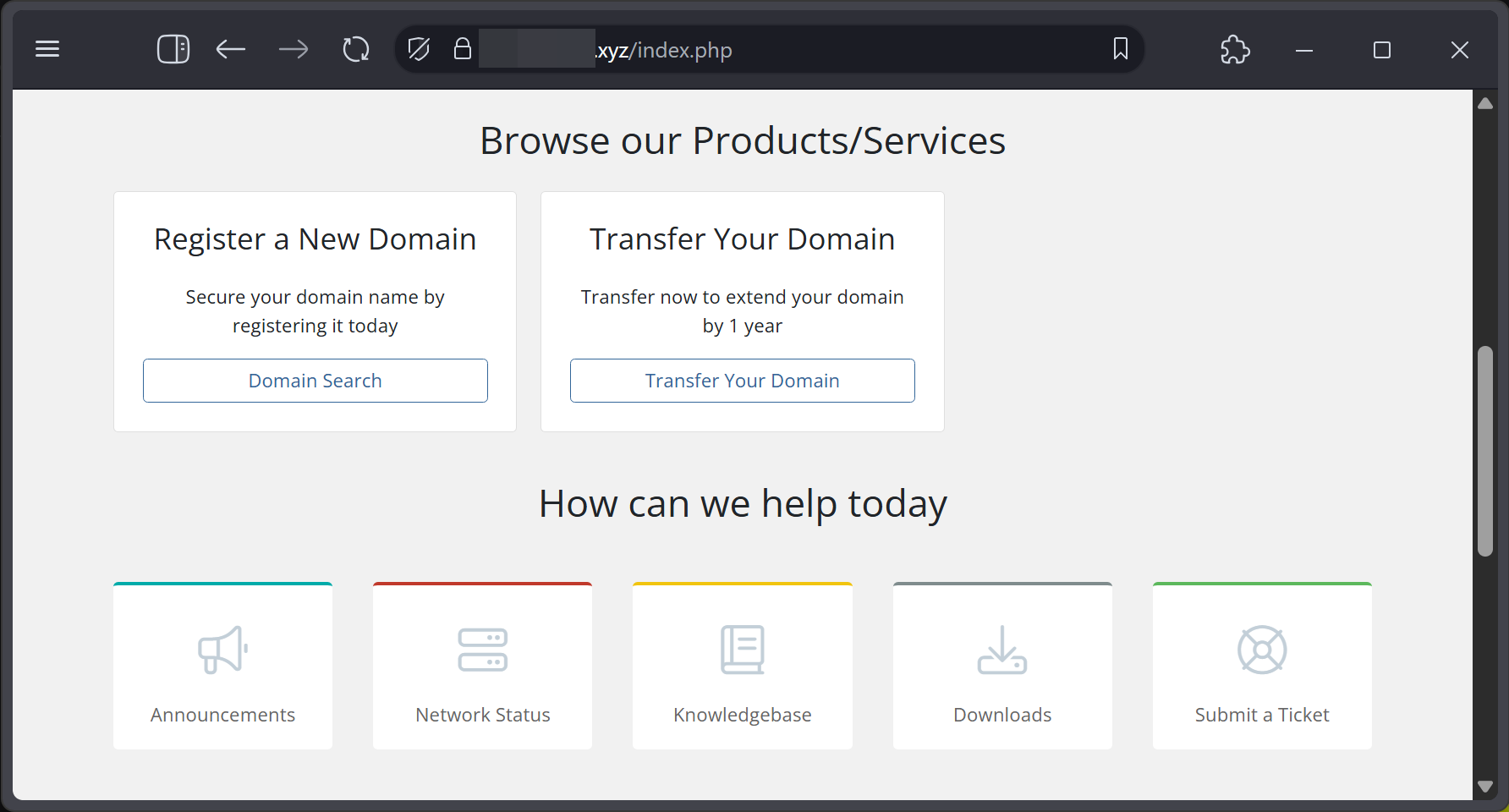Open the Submit a Ticket card
The image size is (1509, 812).
pyautogui.click(x=1262, y=666)
